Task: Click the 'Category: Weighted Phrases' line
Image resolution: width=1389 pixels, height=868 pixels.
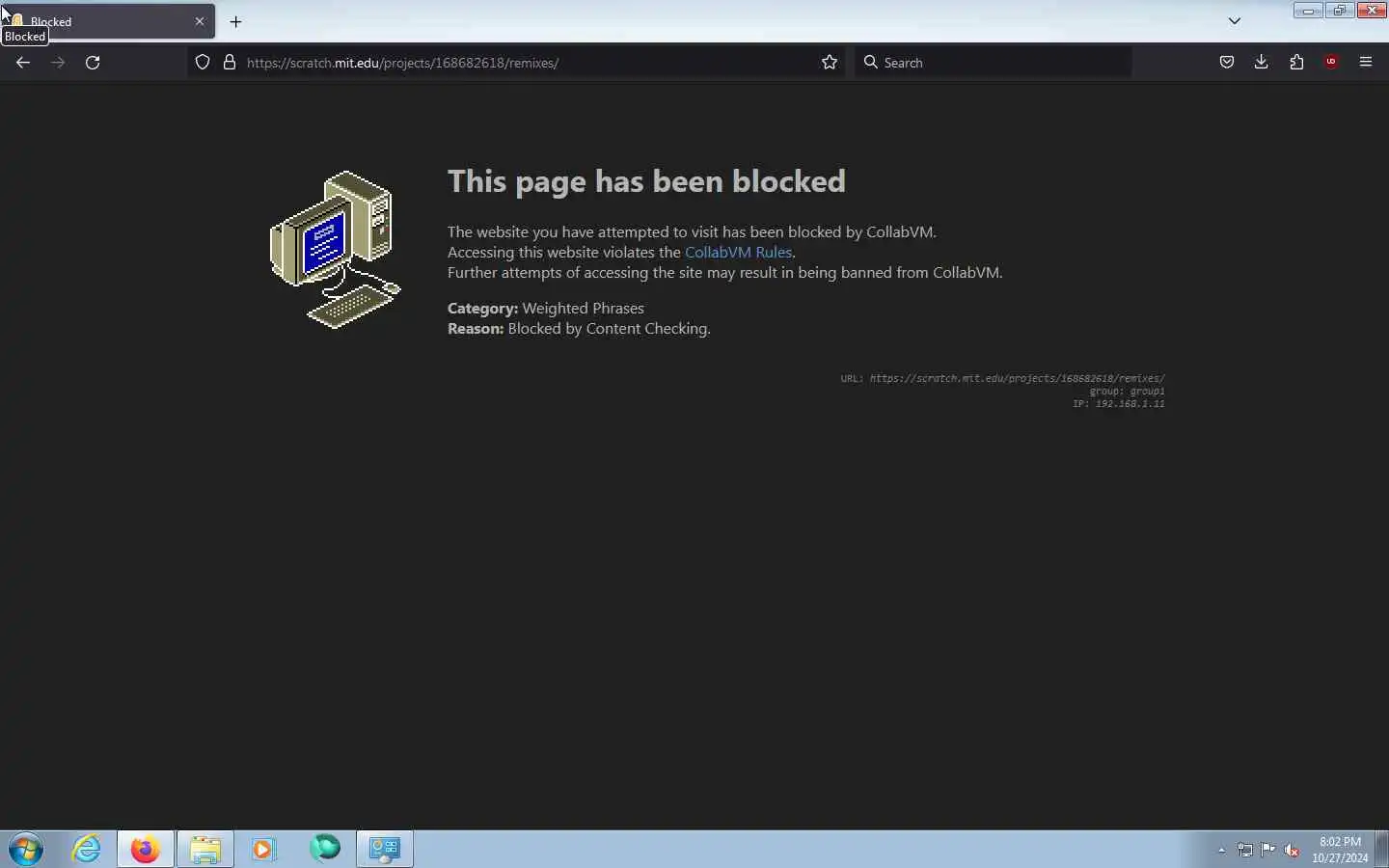Action: coord(546,309)
